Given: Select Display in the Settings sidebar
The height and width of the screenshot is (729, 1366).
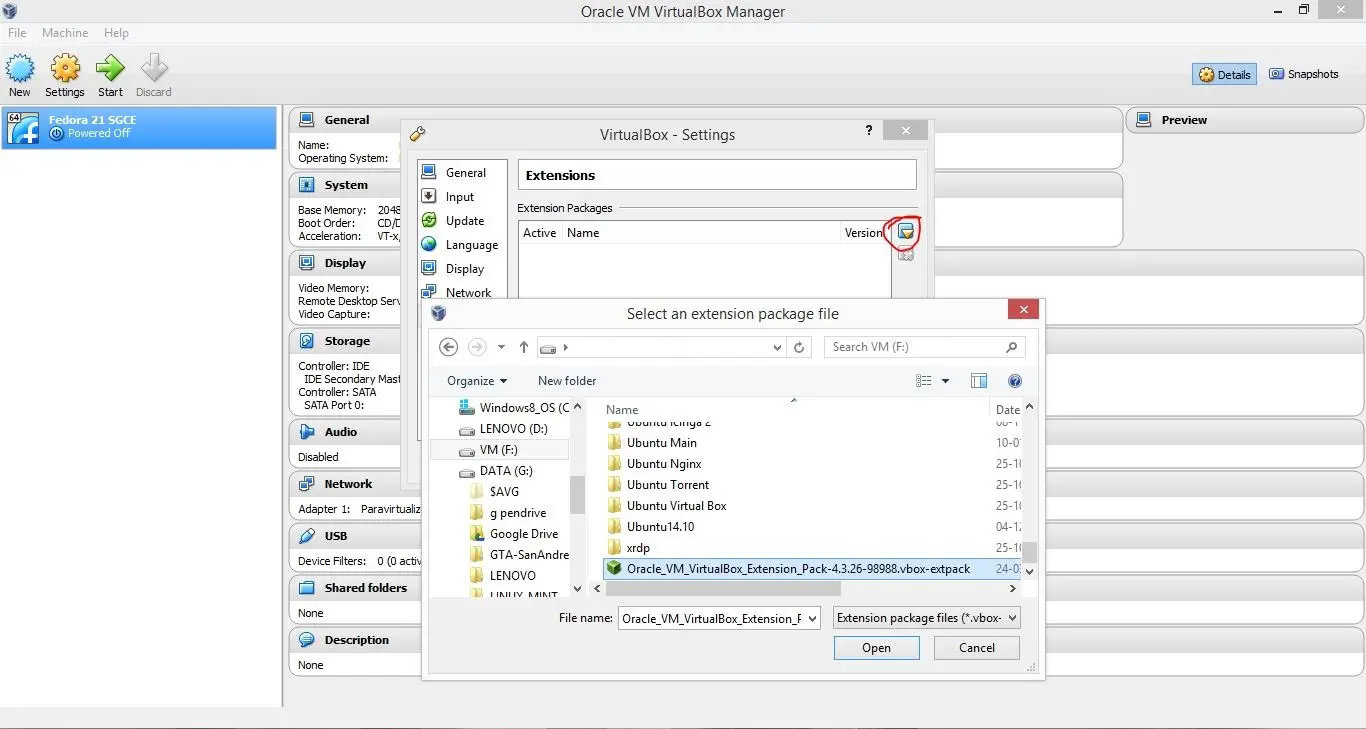Looking at the screenshot, I should tap(462, 269).
